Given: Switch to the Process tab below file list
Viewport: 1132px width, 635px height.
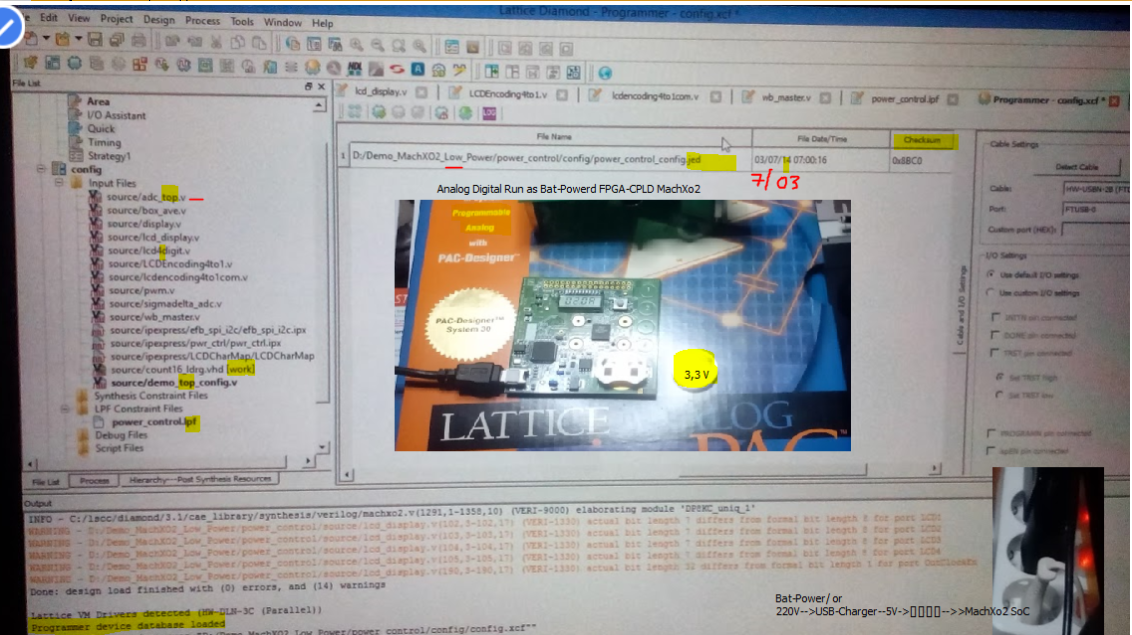Looking at the screenshot, I should tap(94, 481).
